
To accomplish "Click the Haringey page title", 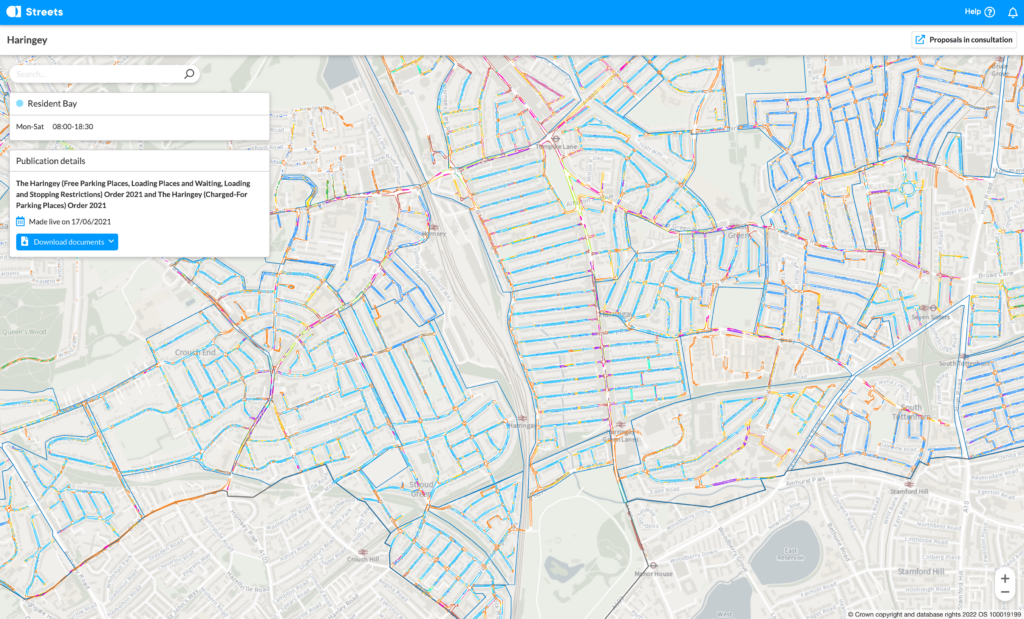I will click(x=26, y=40).
